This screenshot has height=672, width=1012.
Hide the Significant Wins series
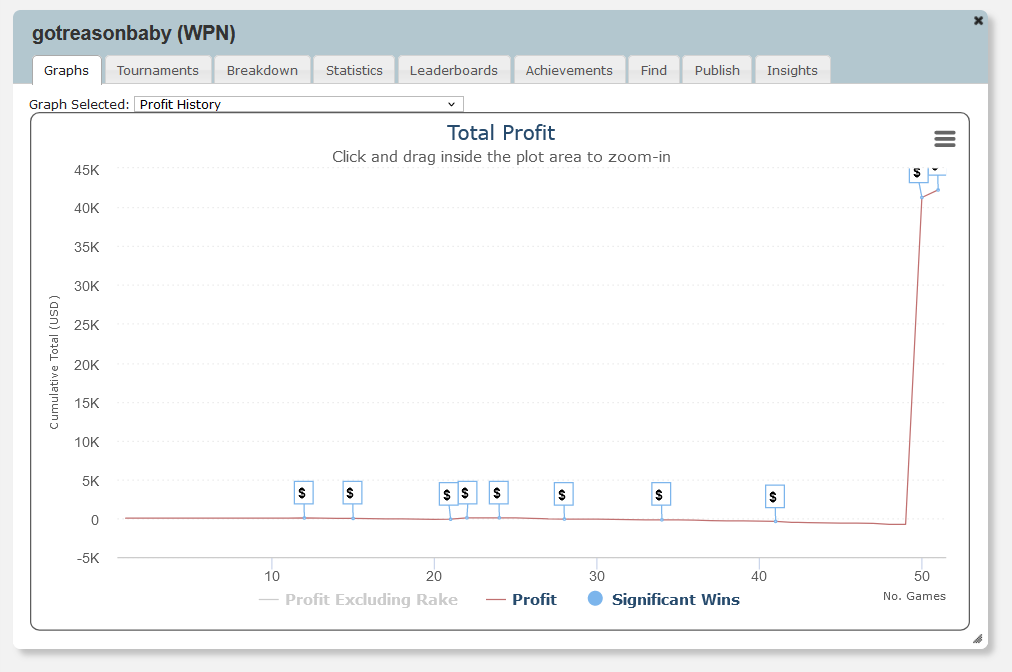(675, 600)
